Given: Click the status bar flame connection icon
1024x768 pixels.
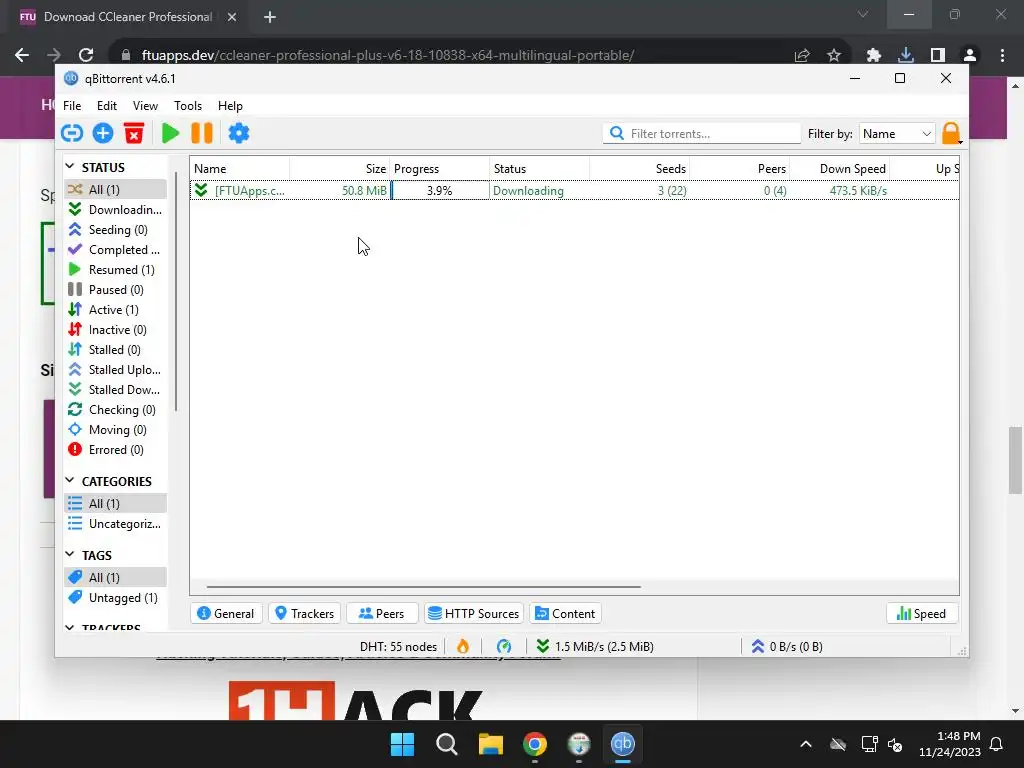Looking at the screenshot, I should tap(463, 647).
